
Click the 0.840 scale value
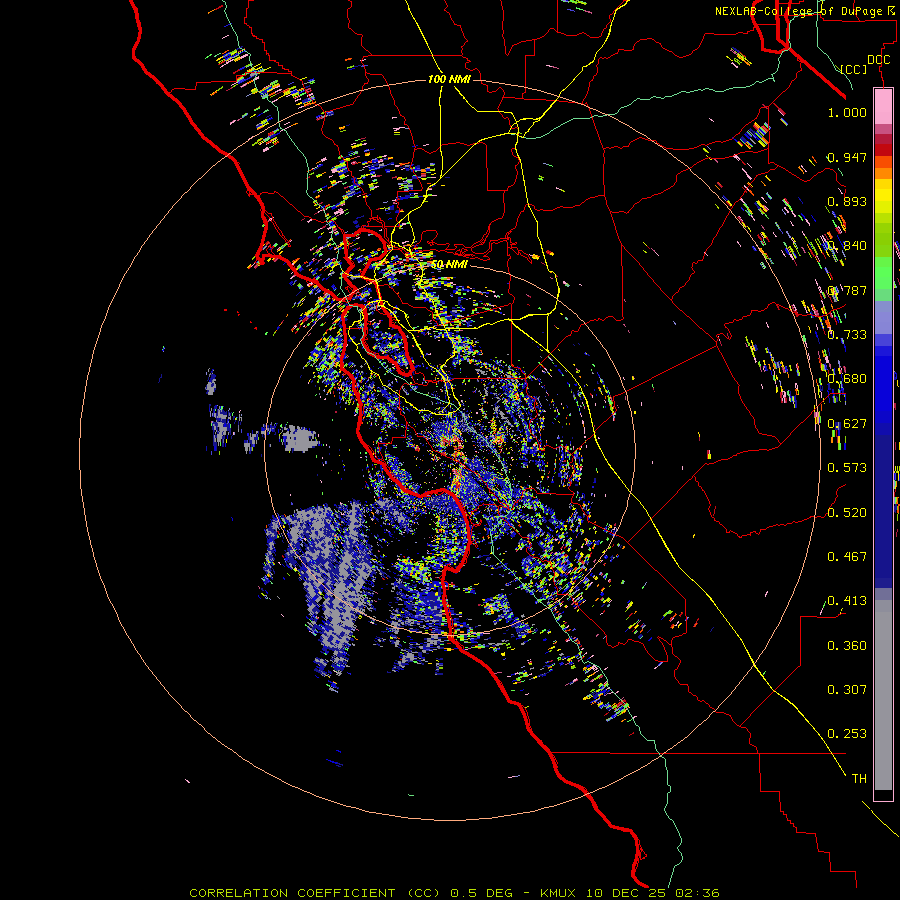click(847, 246)
